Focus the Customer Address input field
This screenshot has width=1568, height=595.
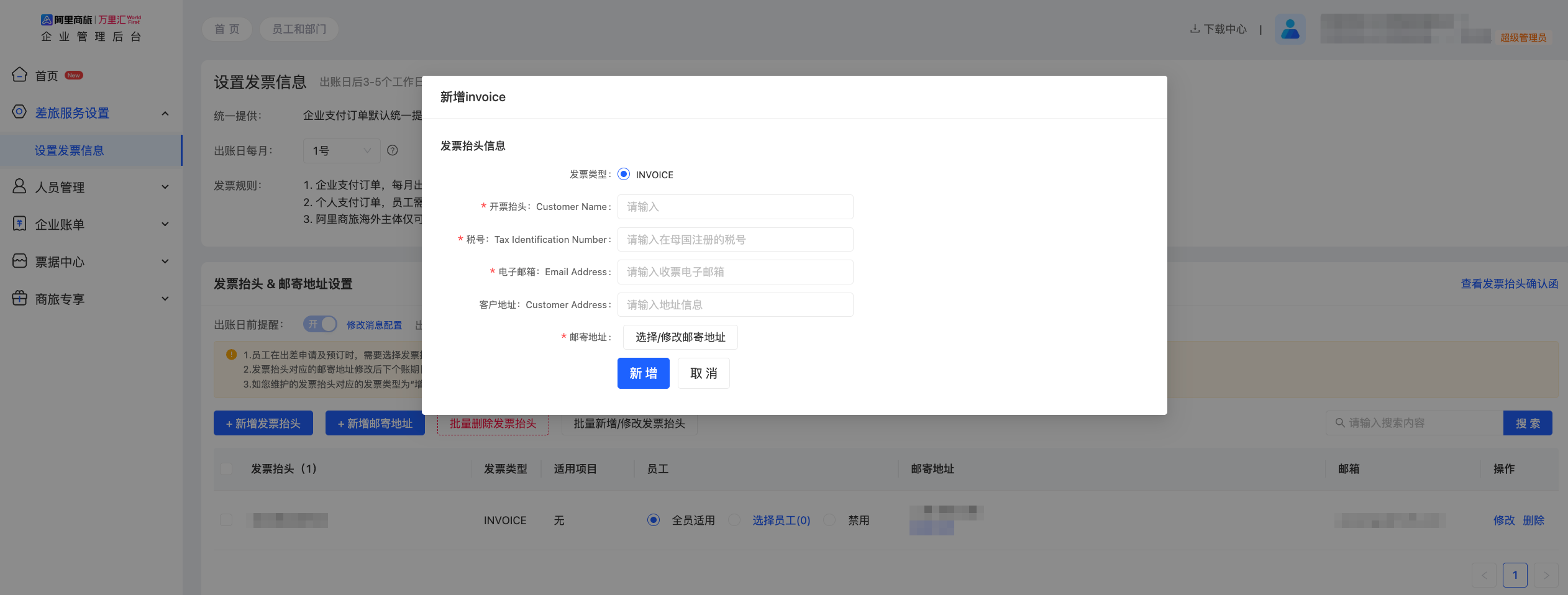coord(735,304)
